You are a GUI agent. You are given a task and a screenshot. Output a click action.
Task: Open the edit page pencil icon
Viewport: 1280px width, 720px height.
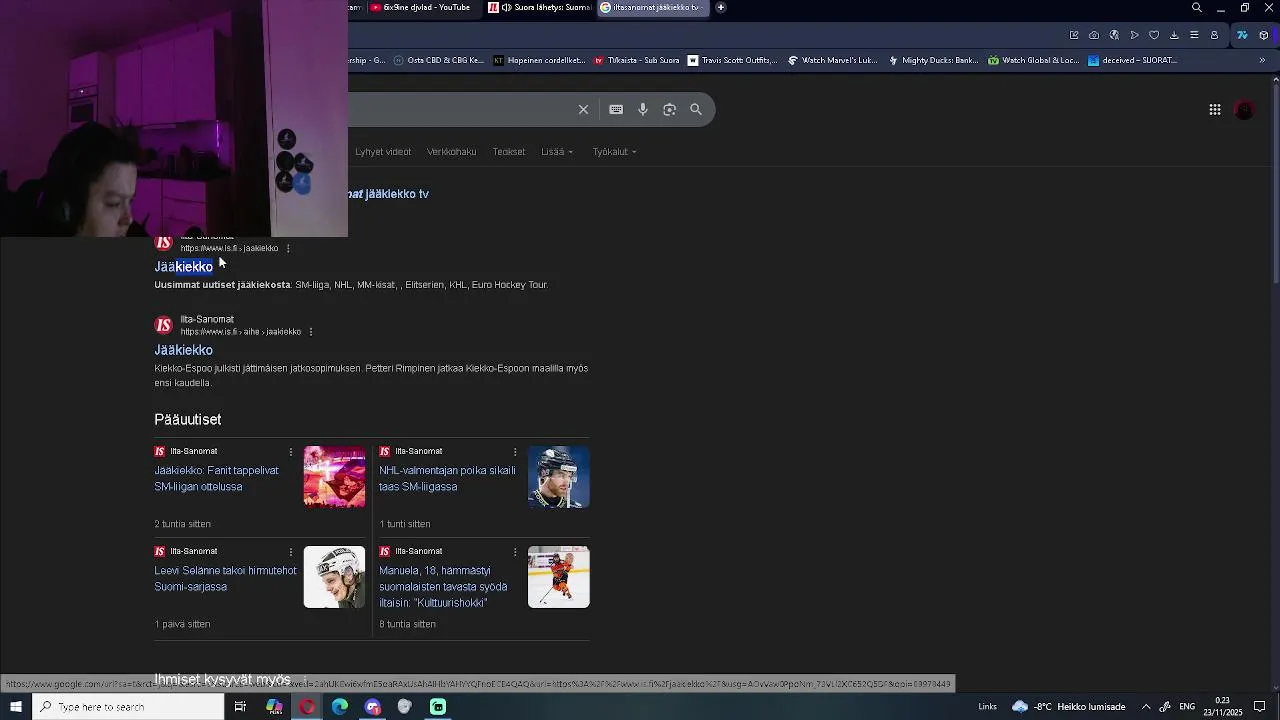pos(1074,35)
